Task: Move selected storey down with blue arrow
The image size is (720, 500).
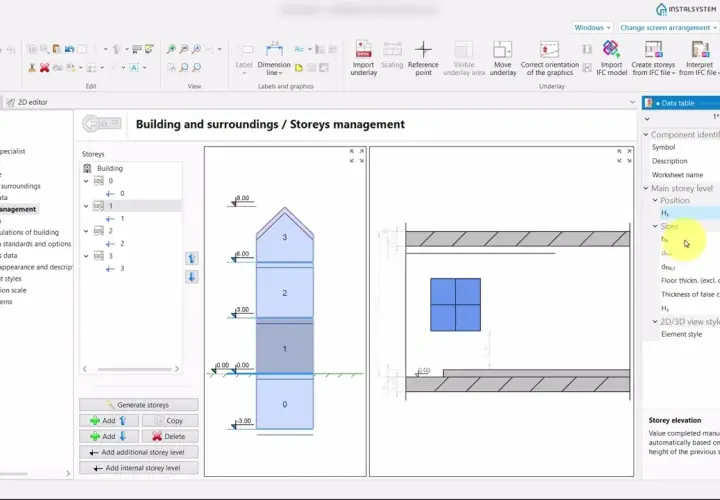Action: pos(192,277)
